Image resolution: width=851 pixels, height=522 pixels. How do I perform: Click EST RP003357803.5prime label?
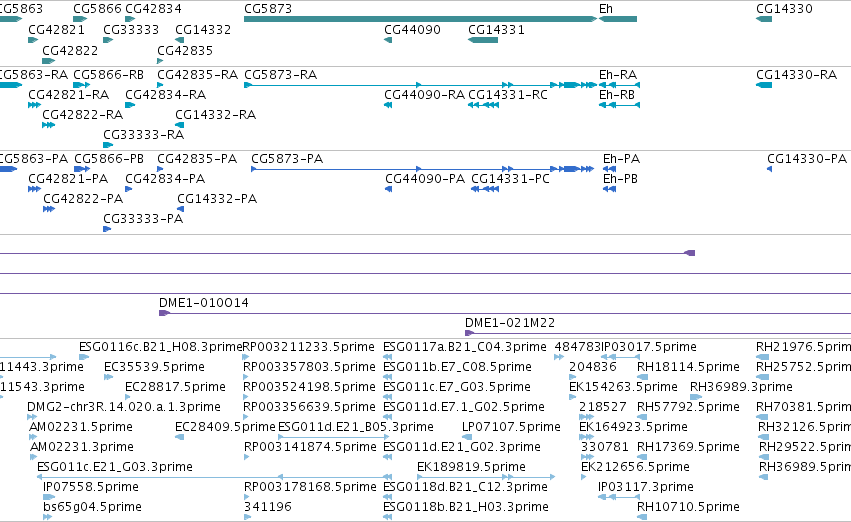310,367
